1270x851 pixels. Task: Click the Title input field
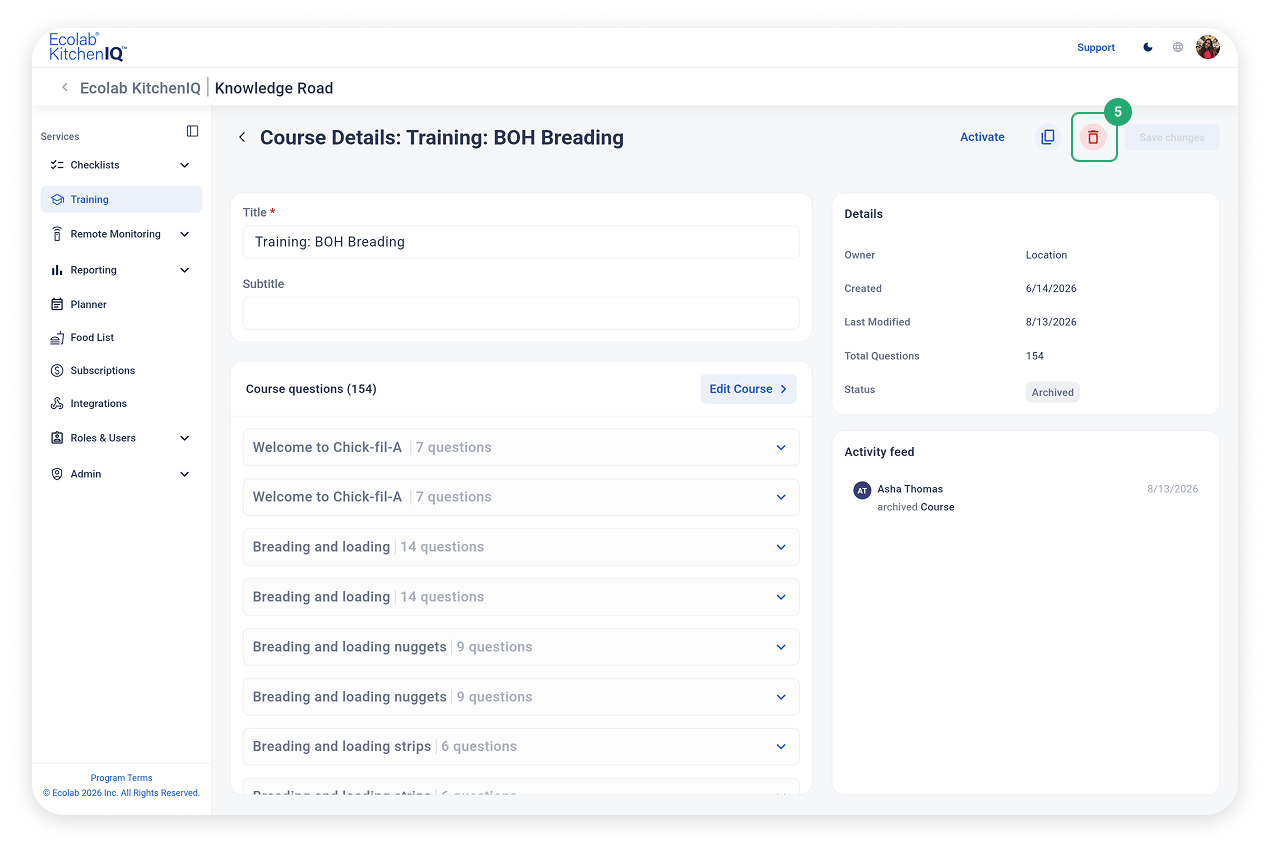[x=521, y=242]
